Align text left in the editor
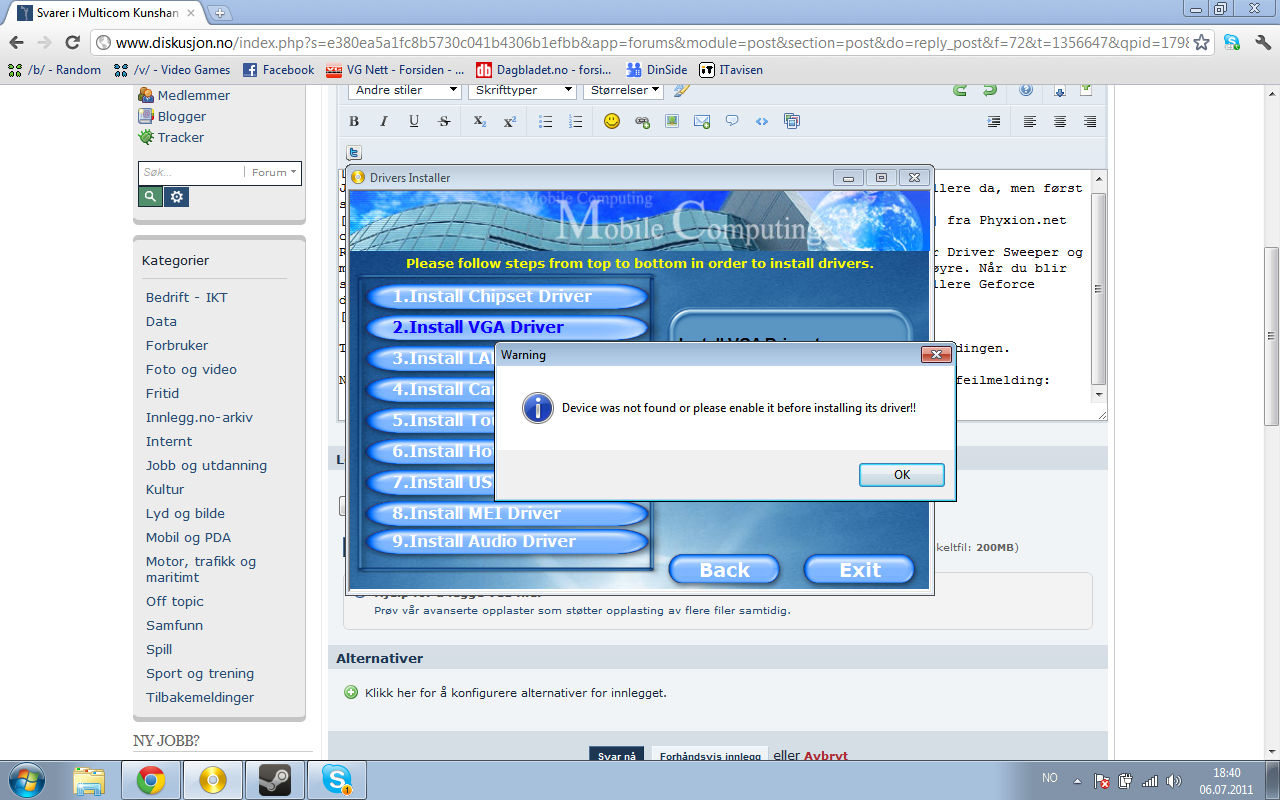 click(x=1030, y=121)
